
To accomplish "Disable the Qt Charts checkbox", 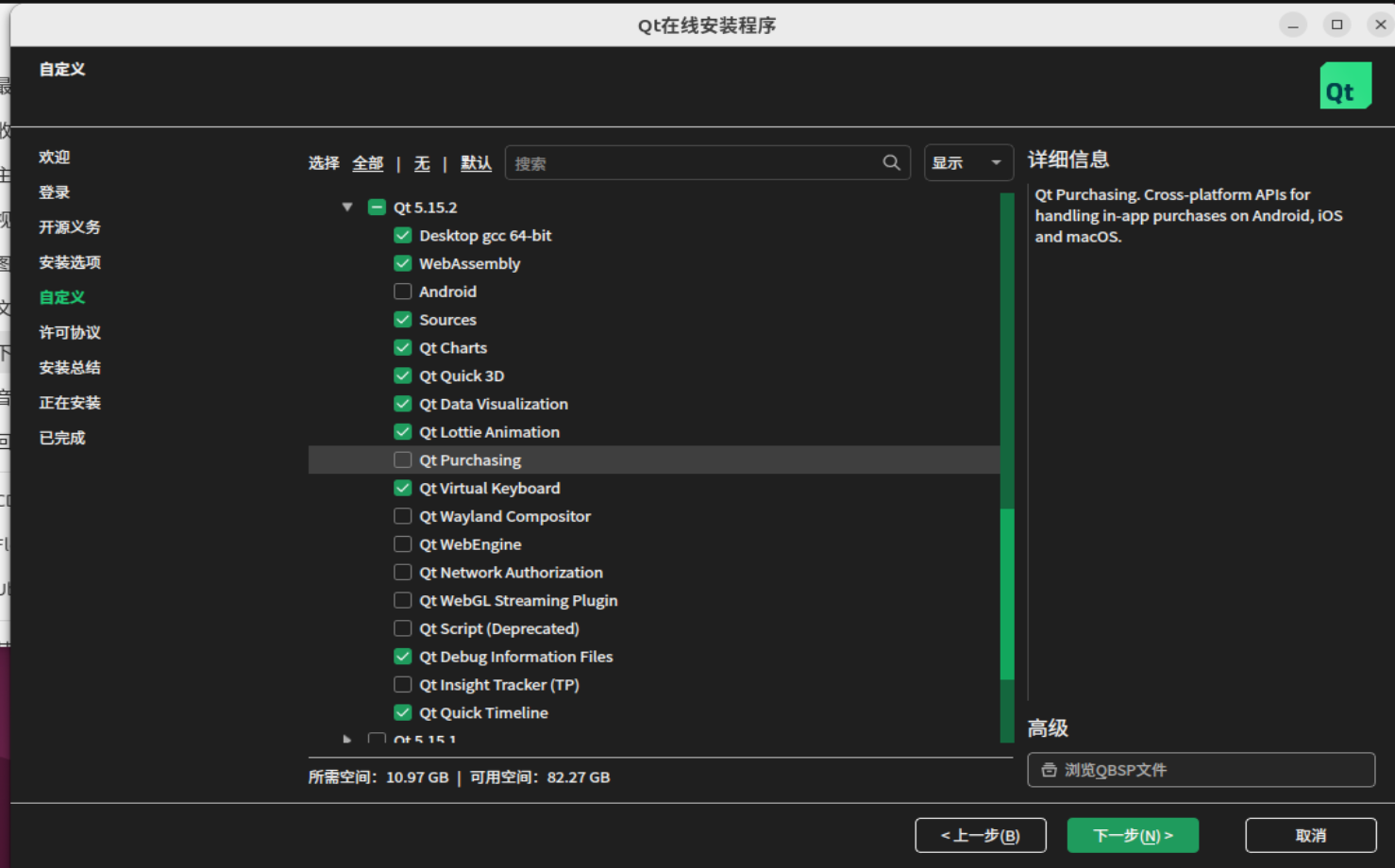I will click(x=402, y=347).
